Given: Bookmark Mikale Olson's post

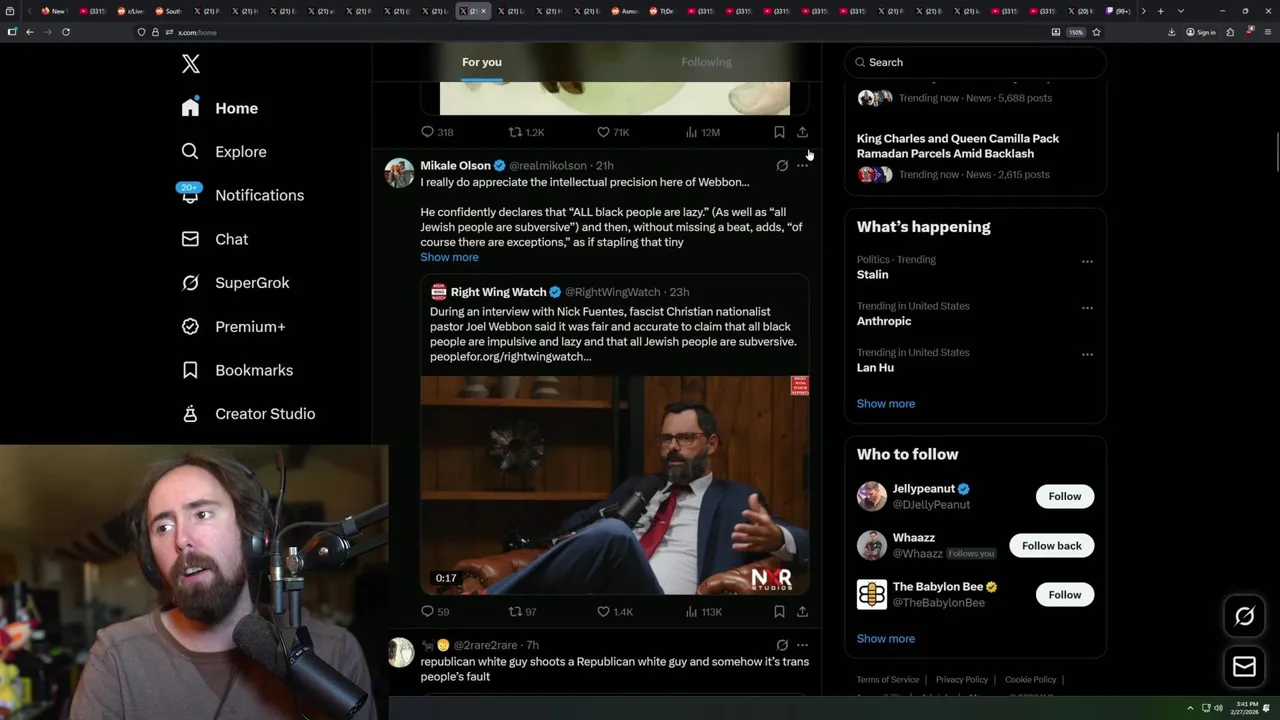Looking at the screenshot, I should tap(779, 612).
